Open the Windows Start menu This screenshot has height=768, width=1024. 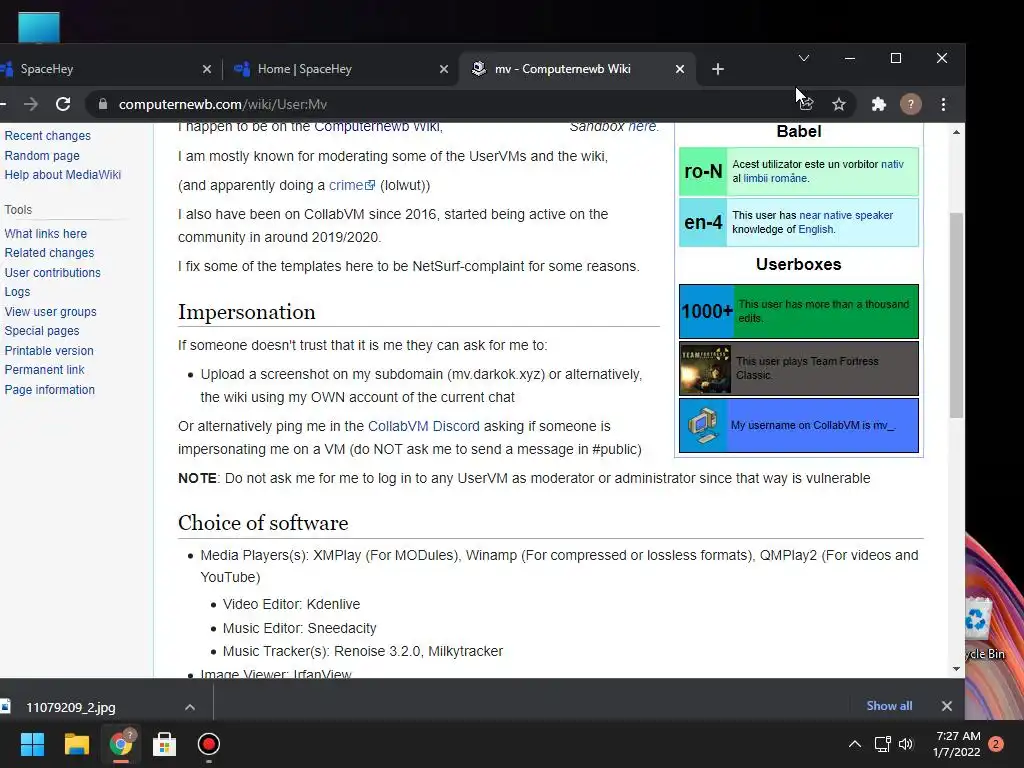pos(32,744)
